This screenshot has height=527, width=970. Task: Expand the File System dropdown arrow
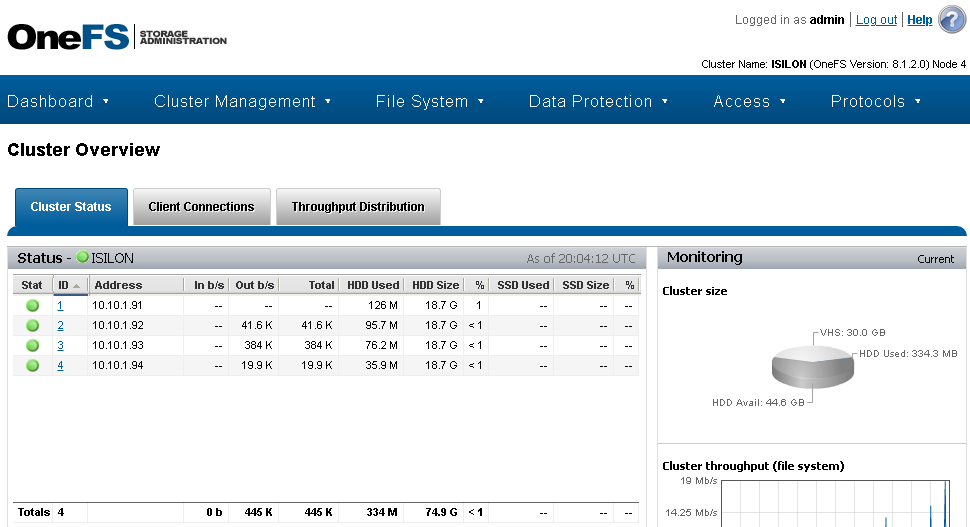(481, 101)
